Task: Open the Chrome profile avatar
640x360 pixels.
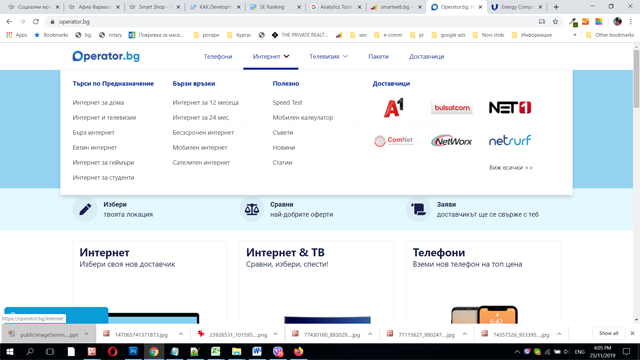Action: (618, 22)
